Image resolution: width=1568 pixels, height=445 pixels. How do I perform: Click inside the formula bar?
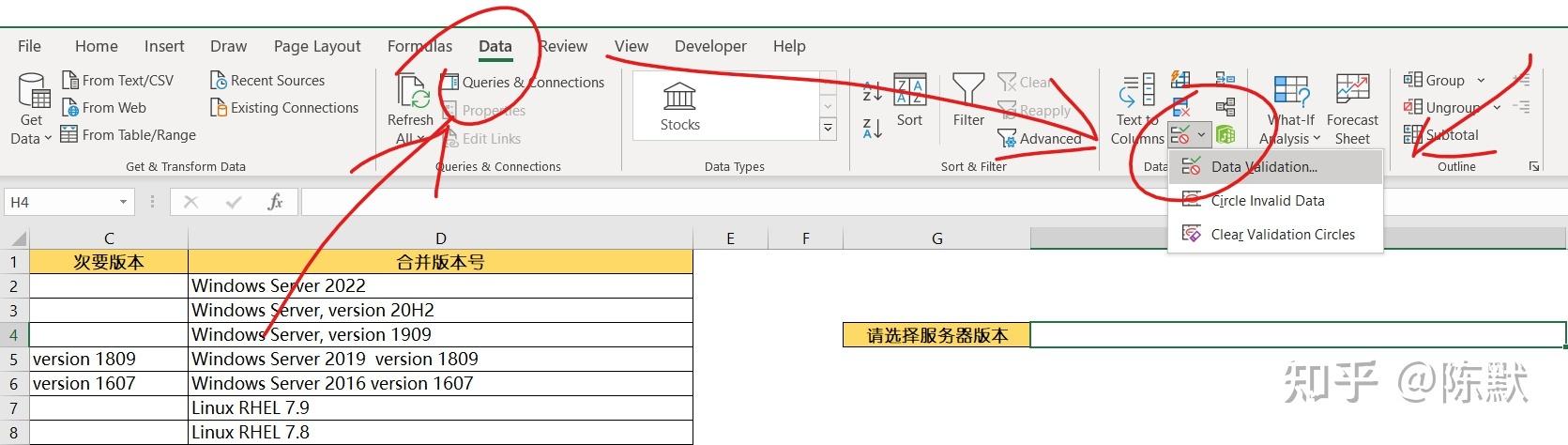point(933,202)
